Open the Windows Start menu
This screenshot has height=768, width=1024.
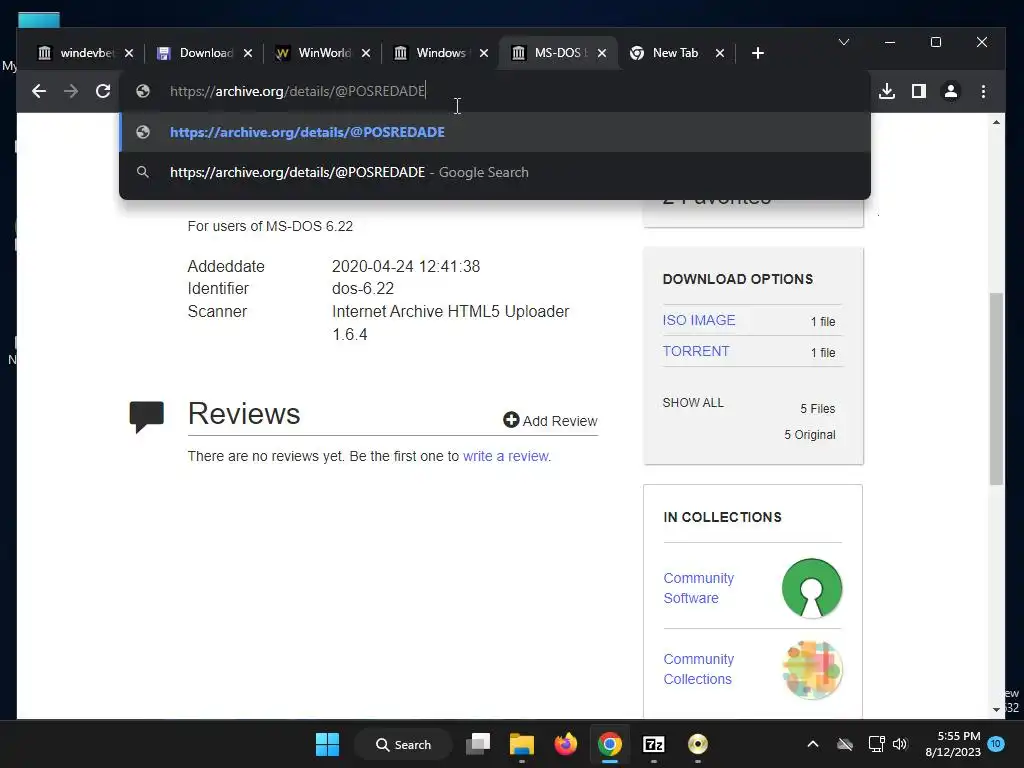point(327,744)
